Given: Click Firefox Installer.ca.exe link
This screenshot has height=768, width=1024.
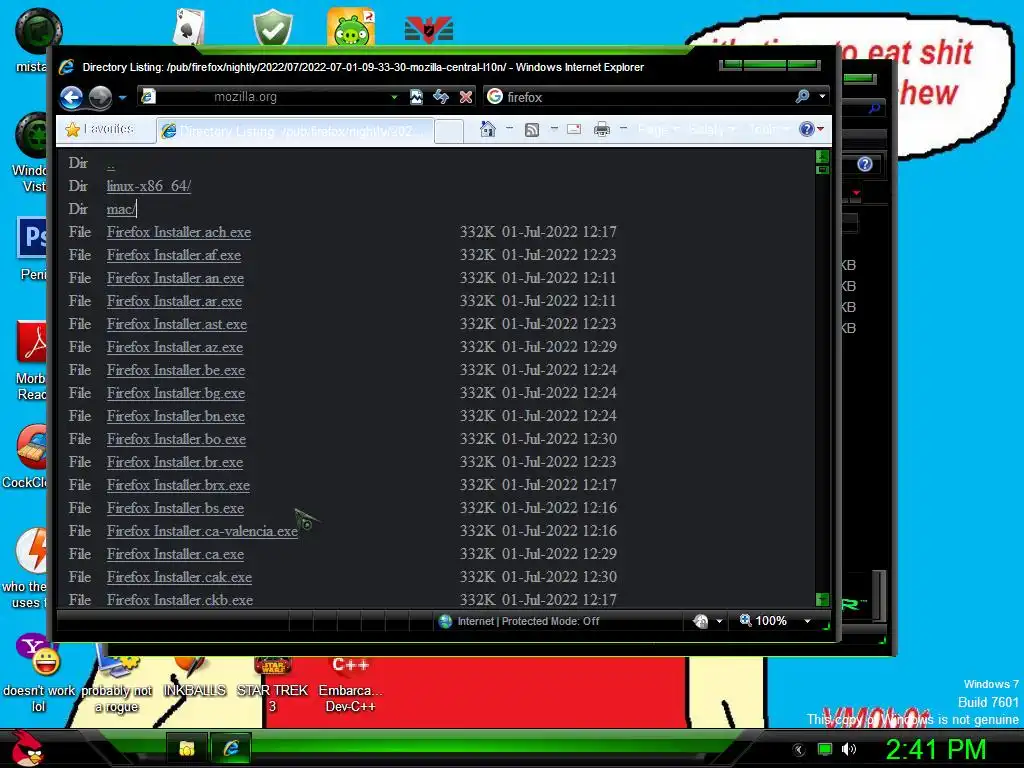Looking at the screenshot, I should [175, 554].
